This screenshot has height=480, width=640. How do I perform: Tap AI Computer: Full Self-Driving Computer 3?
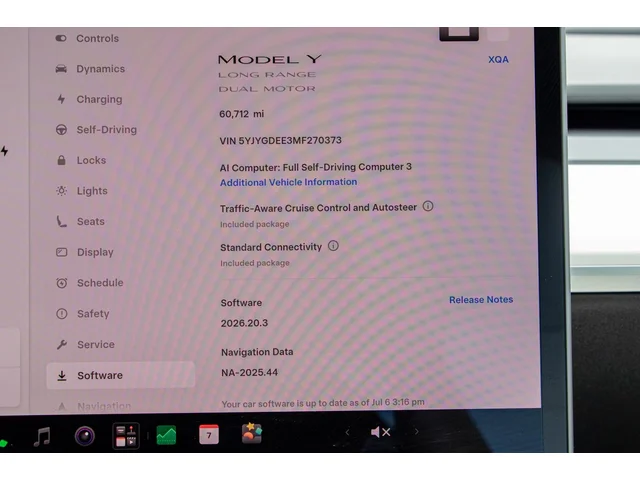(x=316, y=167)
